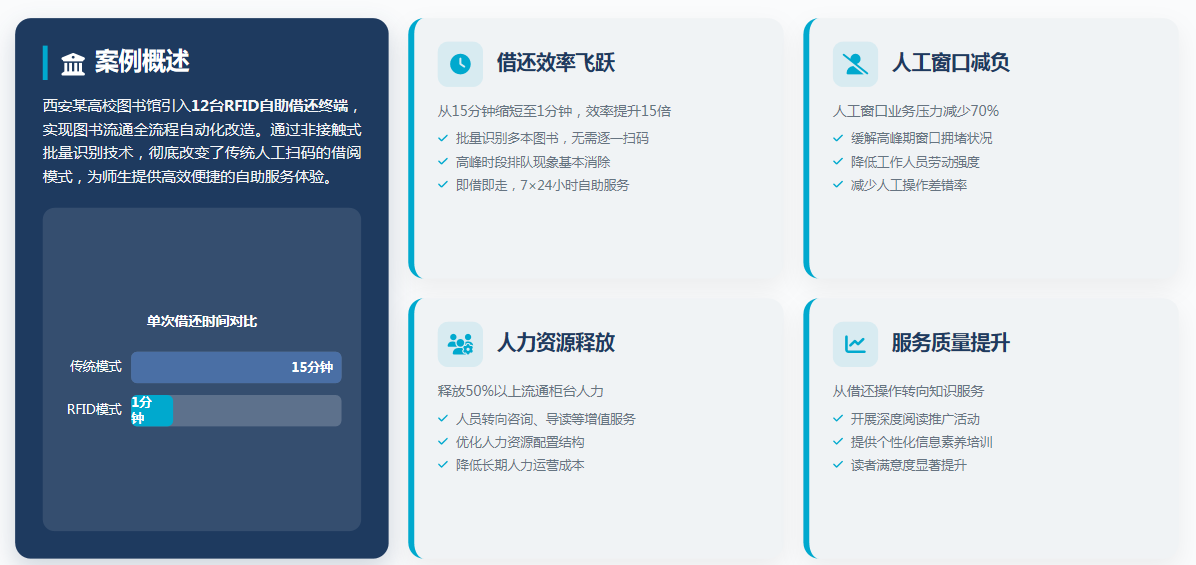Select the 借还效率飞跃 card heading
Image resolution: width=1196 pixels, height=565 pixels.
[555, 63]
